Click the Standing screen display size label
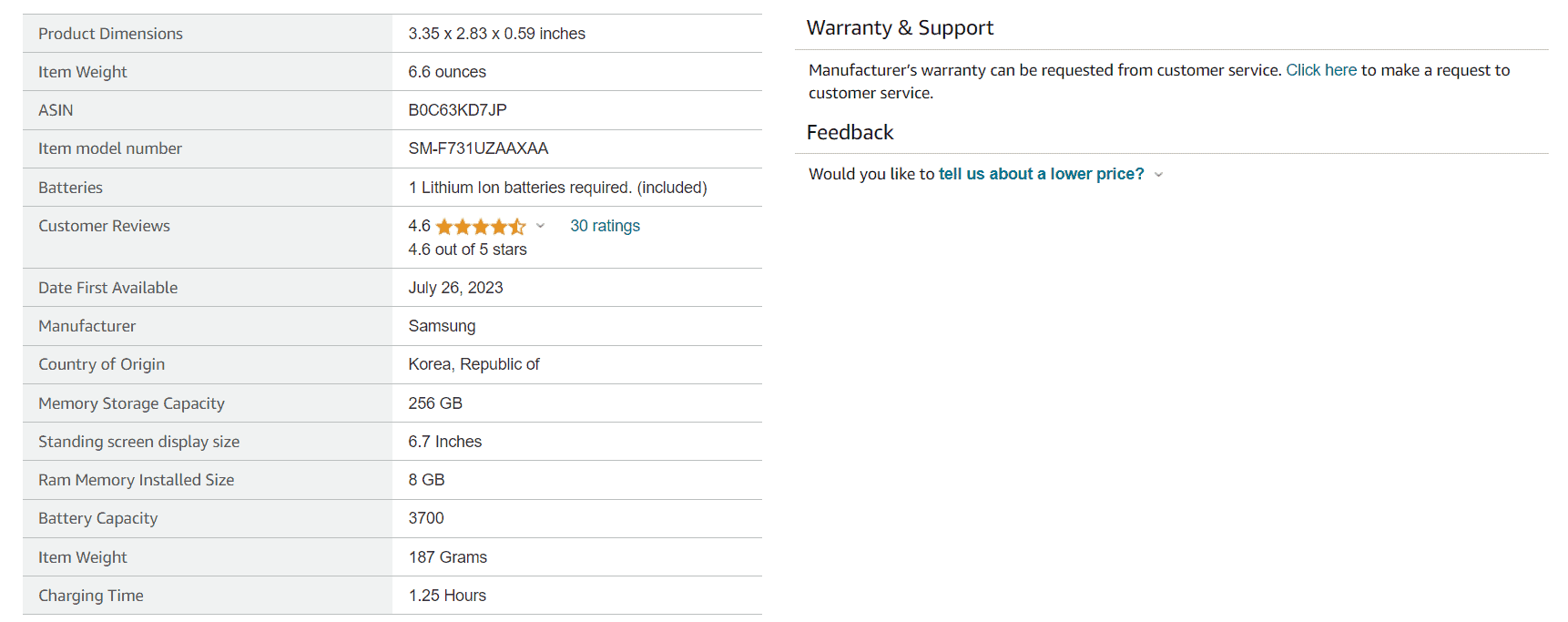 point(138,442)
